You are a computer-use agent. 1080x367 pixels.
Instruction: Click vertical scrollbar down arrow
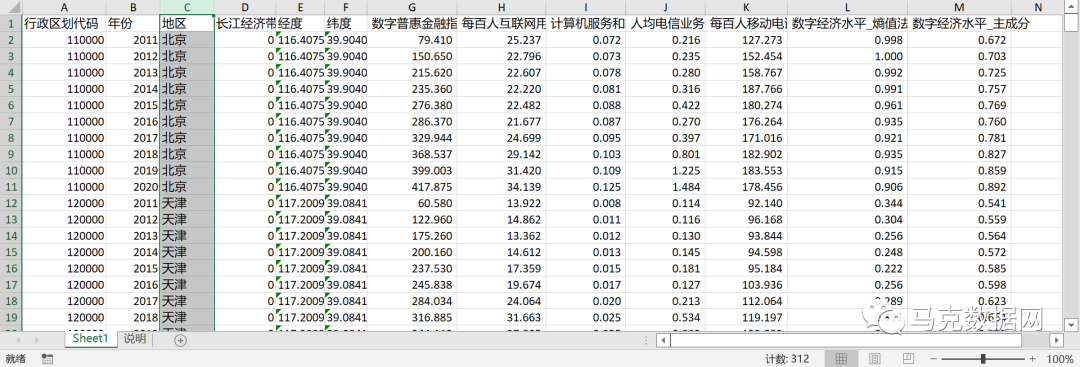1071,324
